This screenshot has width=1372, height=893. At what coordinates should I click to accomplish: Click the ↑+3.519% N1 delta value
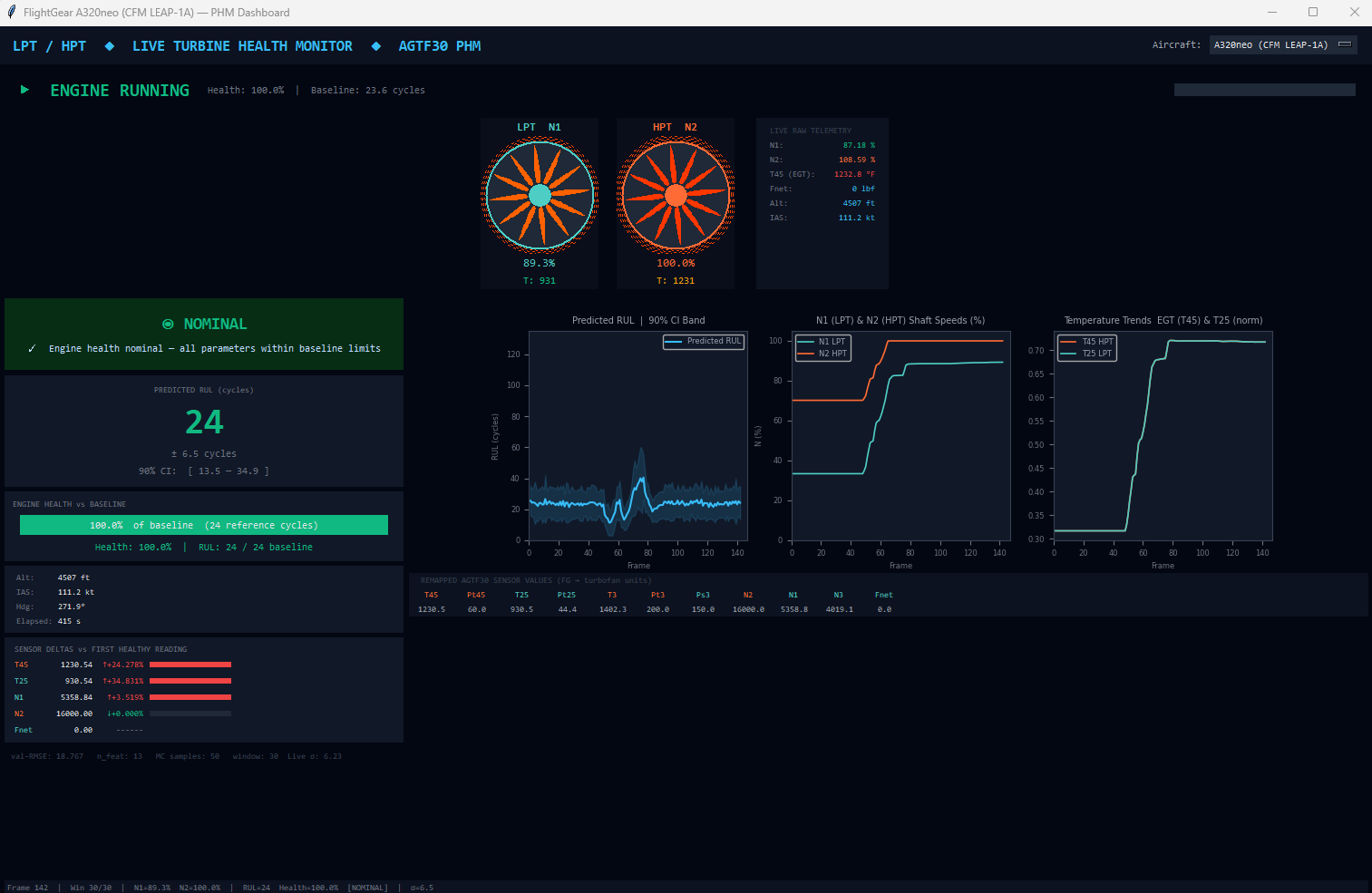click(x=125, y=697)
